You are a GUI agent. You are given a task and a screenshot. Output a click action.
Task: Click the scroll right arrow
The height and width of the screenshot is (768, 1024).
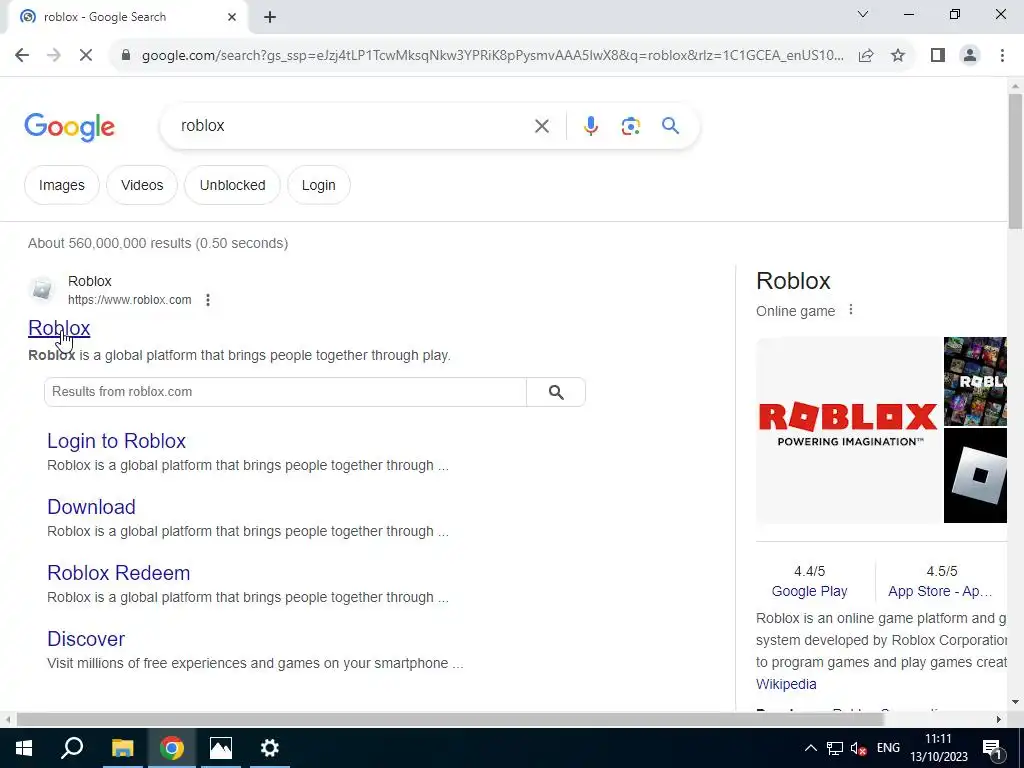point(999,720)
